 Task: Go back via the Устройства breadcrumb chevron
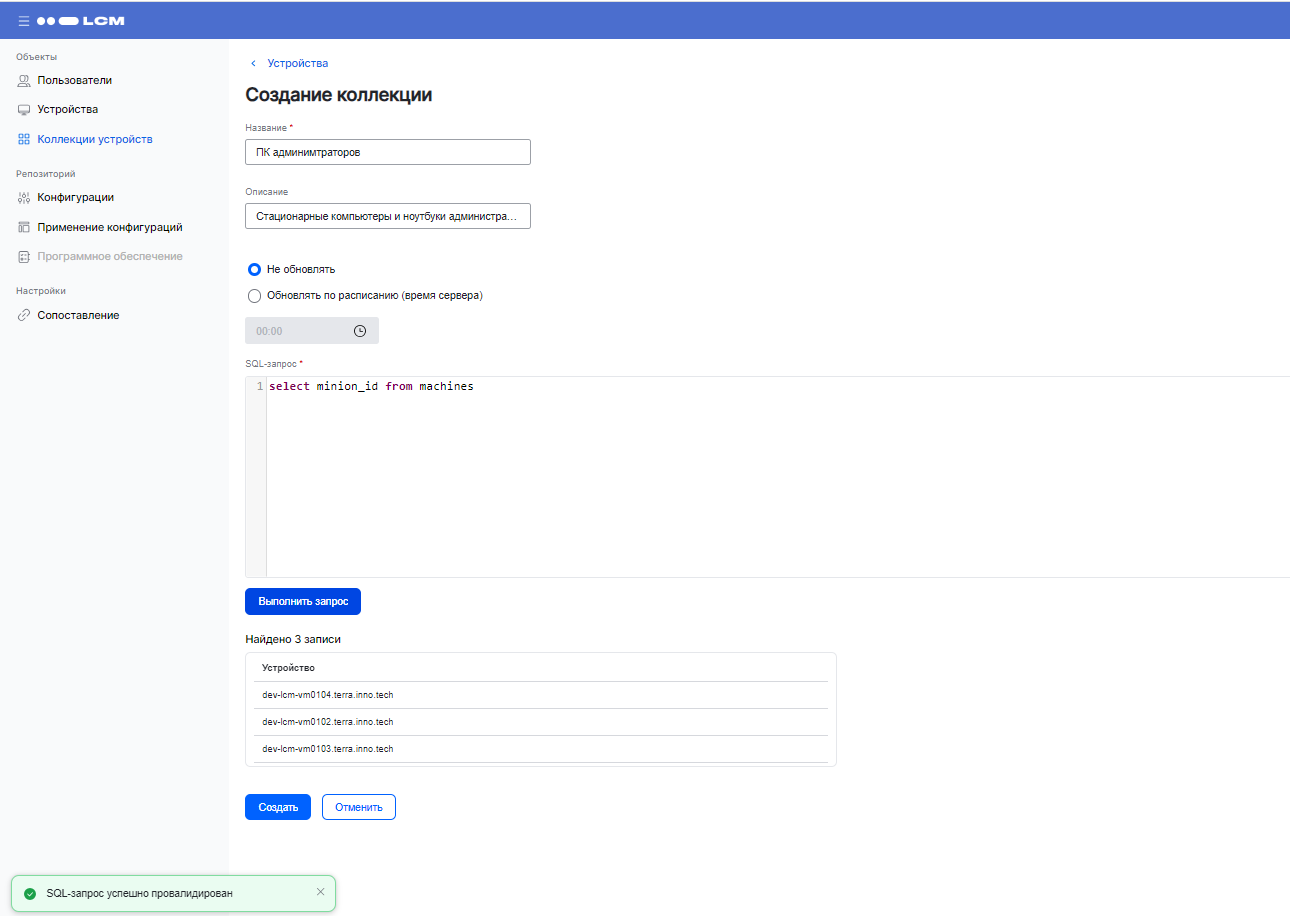[254, 63]
